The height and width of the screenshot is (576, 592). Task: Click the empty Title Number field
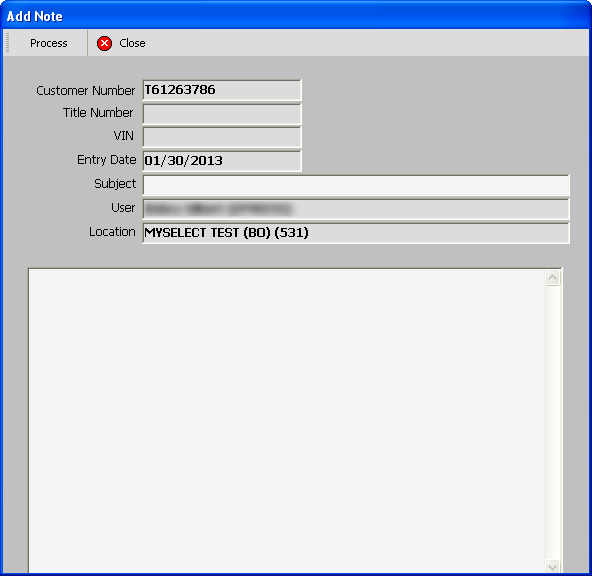(x=222, y=114)
